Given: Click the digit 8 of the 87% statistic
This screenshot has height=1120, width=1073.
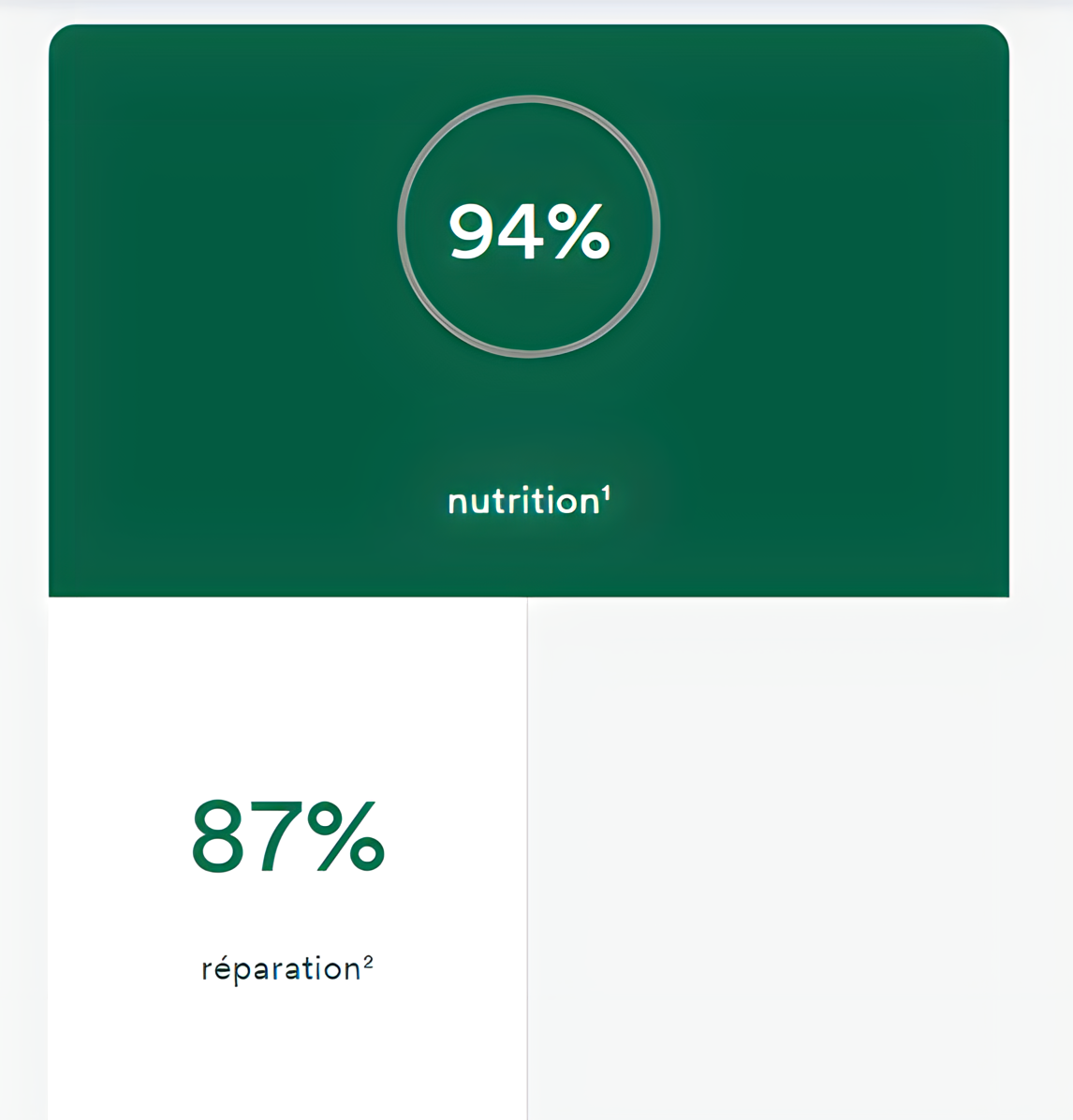Looking at the screenshot, I should pos(218,836).
